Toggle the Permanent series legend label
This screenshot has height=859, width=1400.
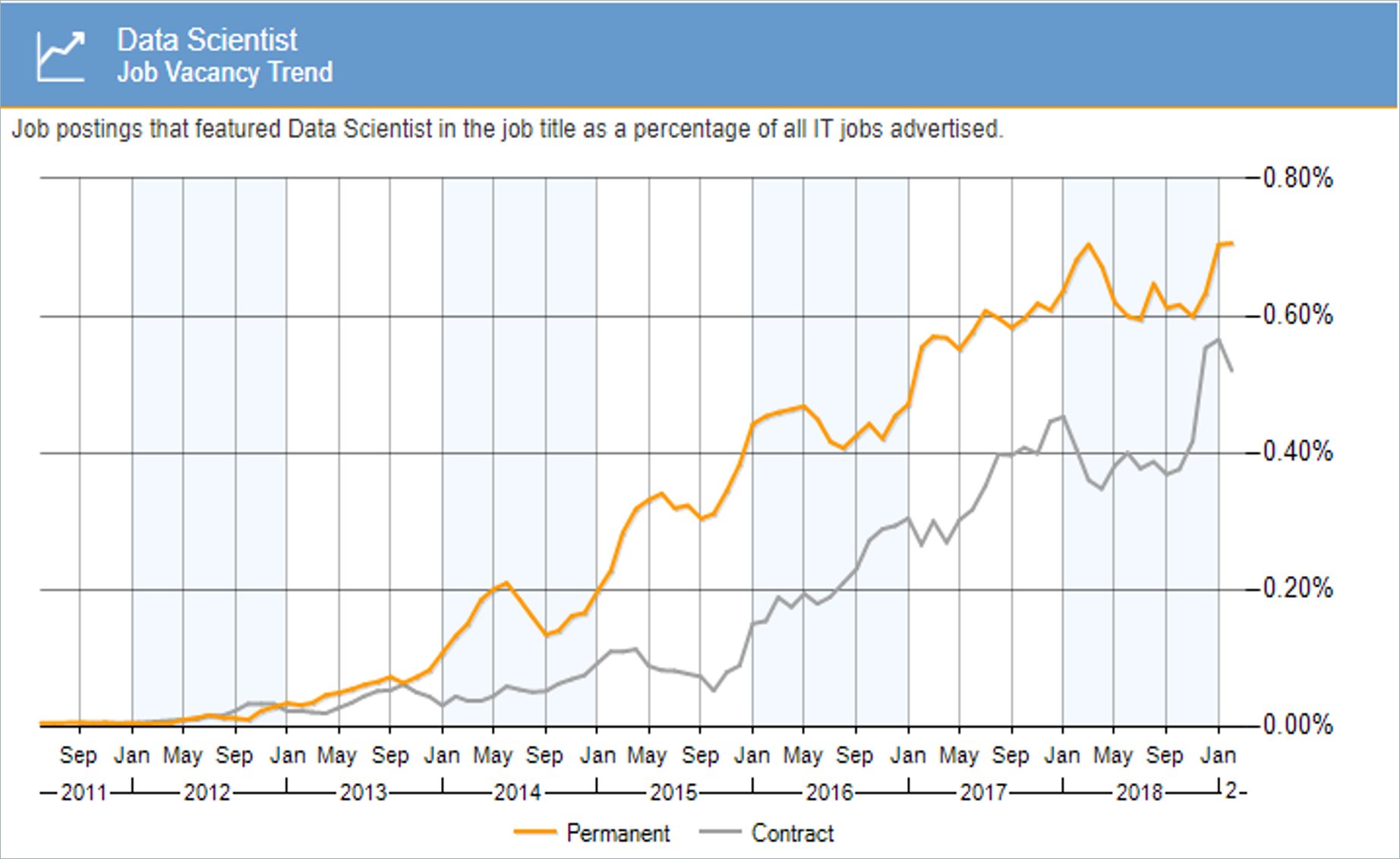pyautogui.click(x=618, y=833)
